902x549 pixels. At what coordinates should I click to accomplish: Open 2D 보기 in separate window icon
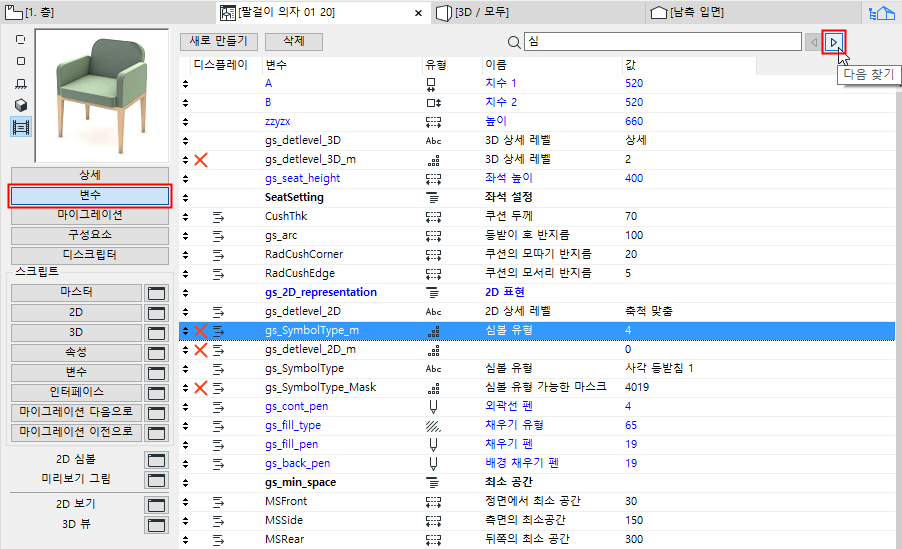tap(156, 505)
